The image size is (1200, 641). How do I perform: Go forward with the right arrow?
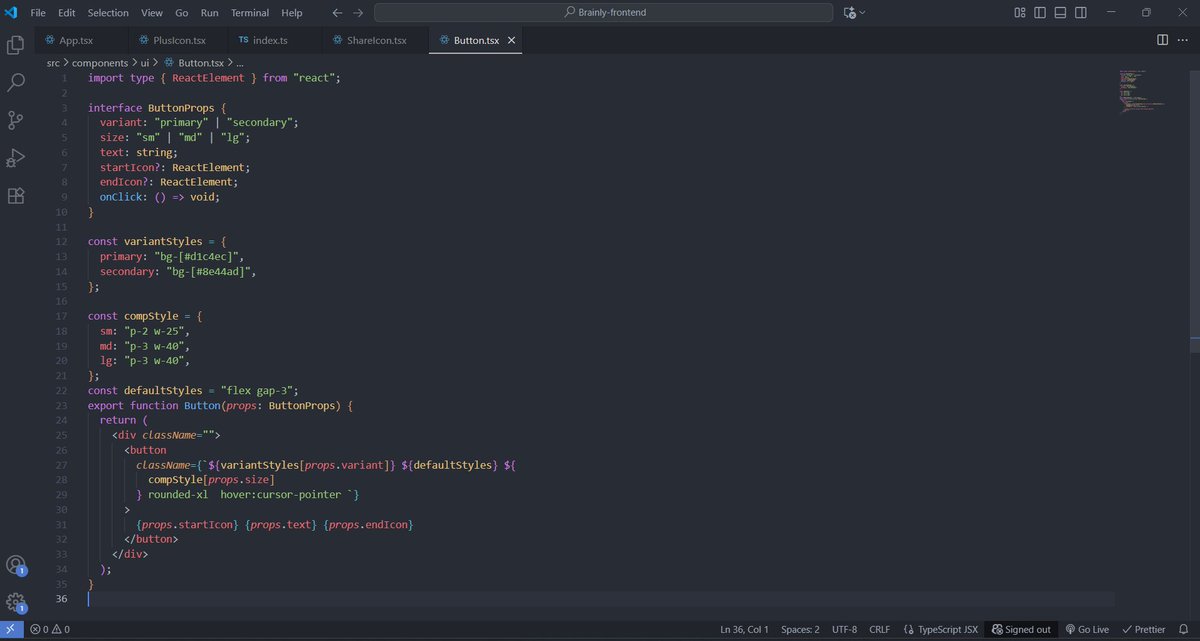tap(358, 13)
